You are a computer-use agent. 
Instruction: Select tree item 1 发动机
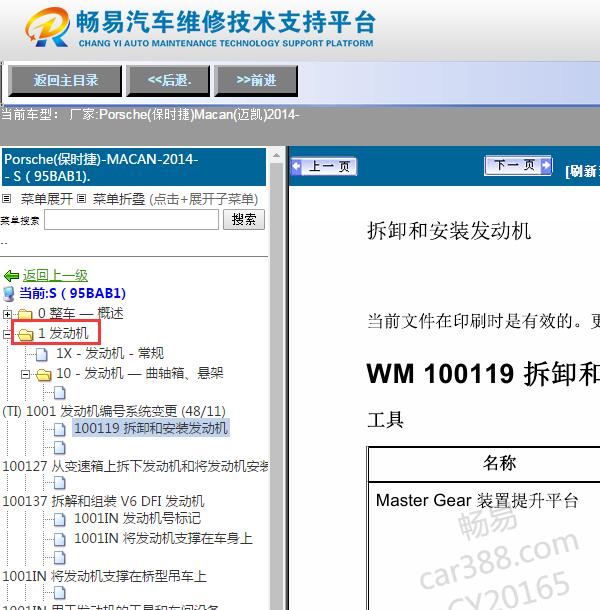[63, 333]
